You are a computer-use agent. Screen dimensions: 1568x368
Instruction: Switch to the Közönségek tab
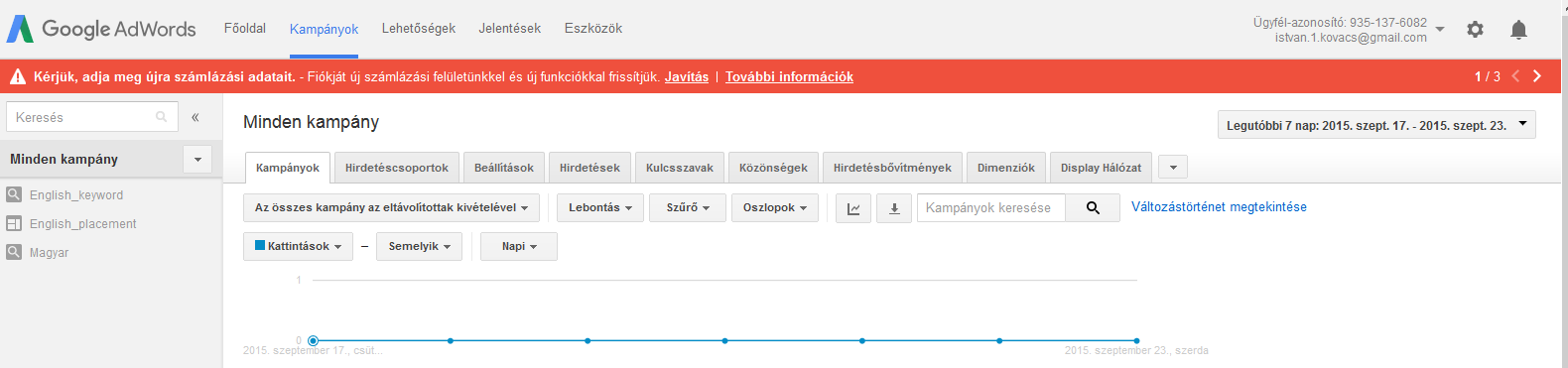pyautogui.click(x=773, y=168)
